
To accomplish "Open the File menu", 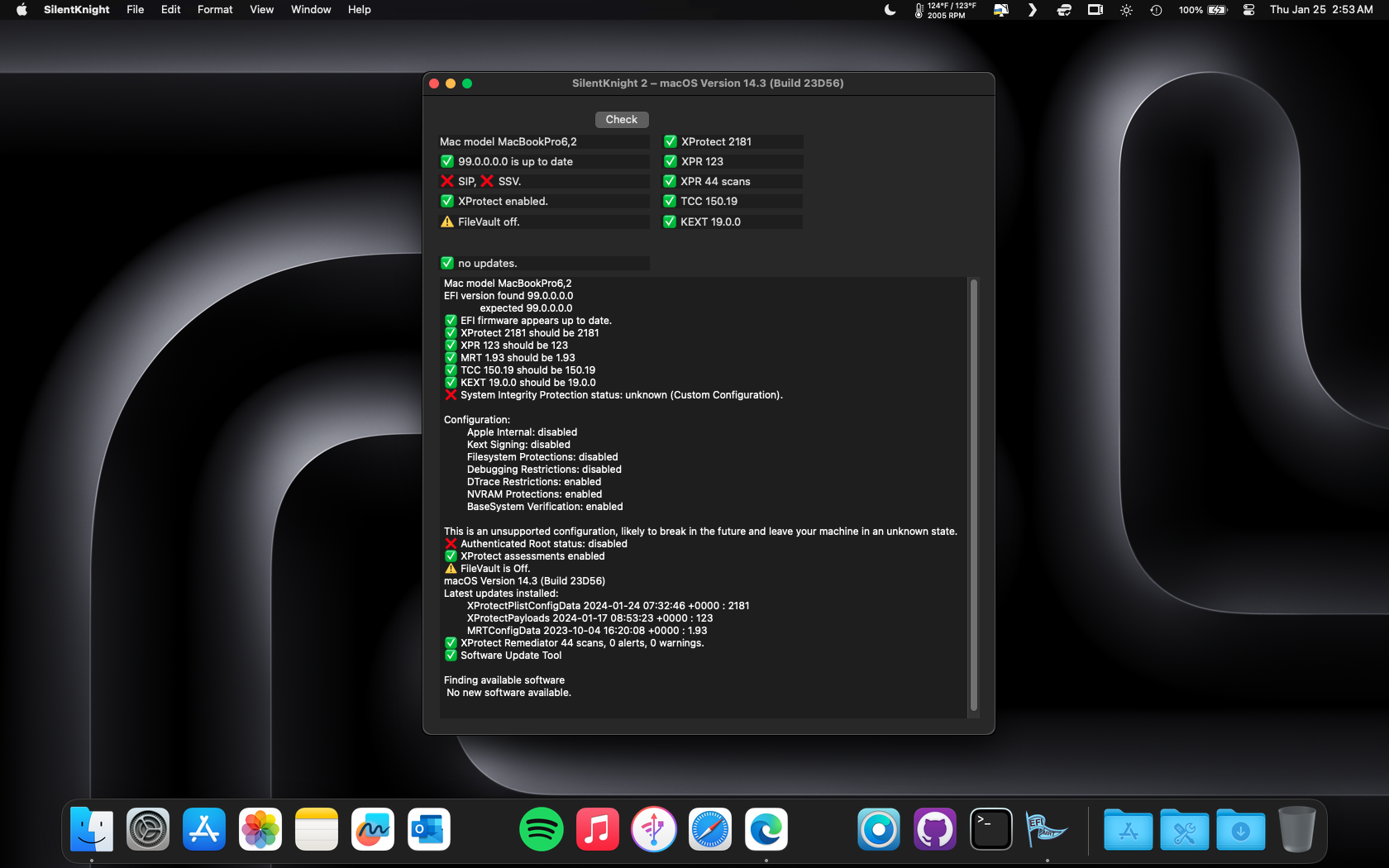I will coord(136,10).
